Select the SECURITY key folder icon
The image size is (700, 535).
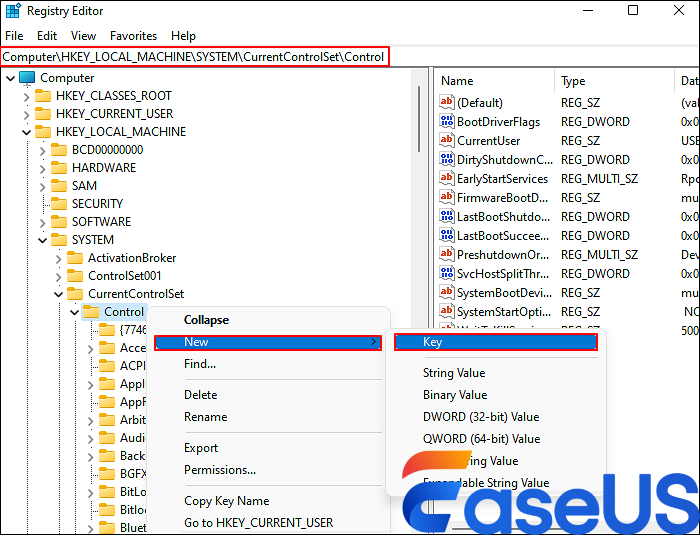pos(59,204)
